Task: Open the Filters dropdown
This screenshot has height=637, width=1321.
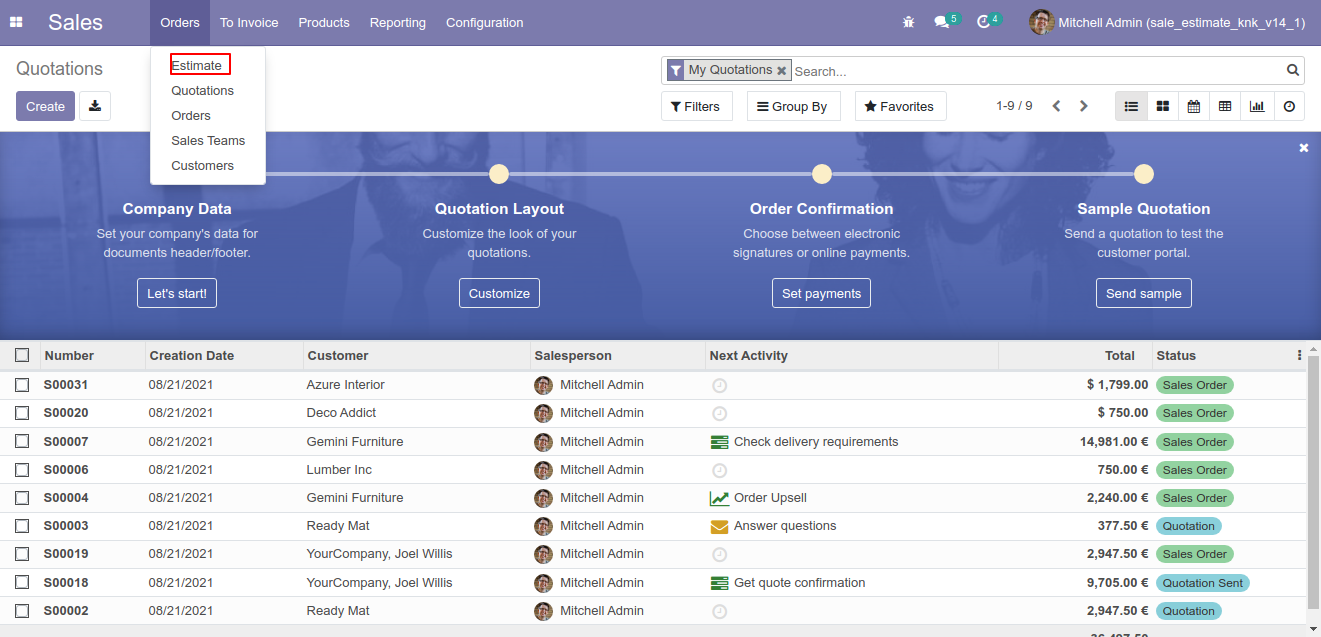Action: [x=696, y=106]
